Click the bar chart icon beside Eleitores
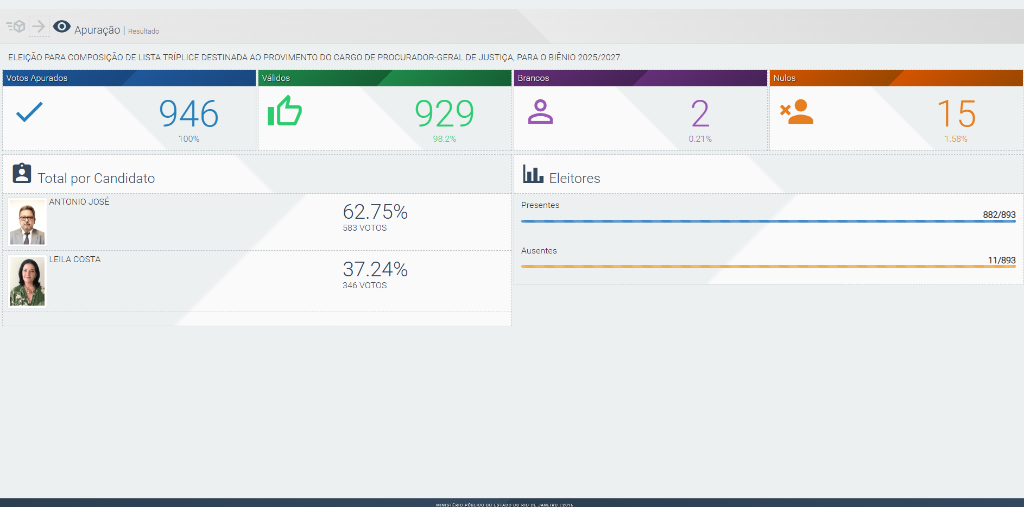 [533, 175]
